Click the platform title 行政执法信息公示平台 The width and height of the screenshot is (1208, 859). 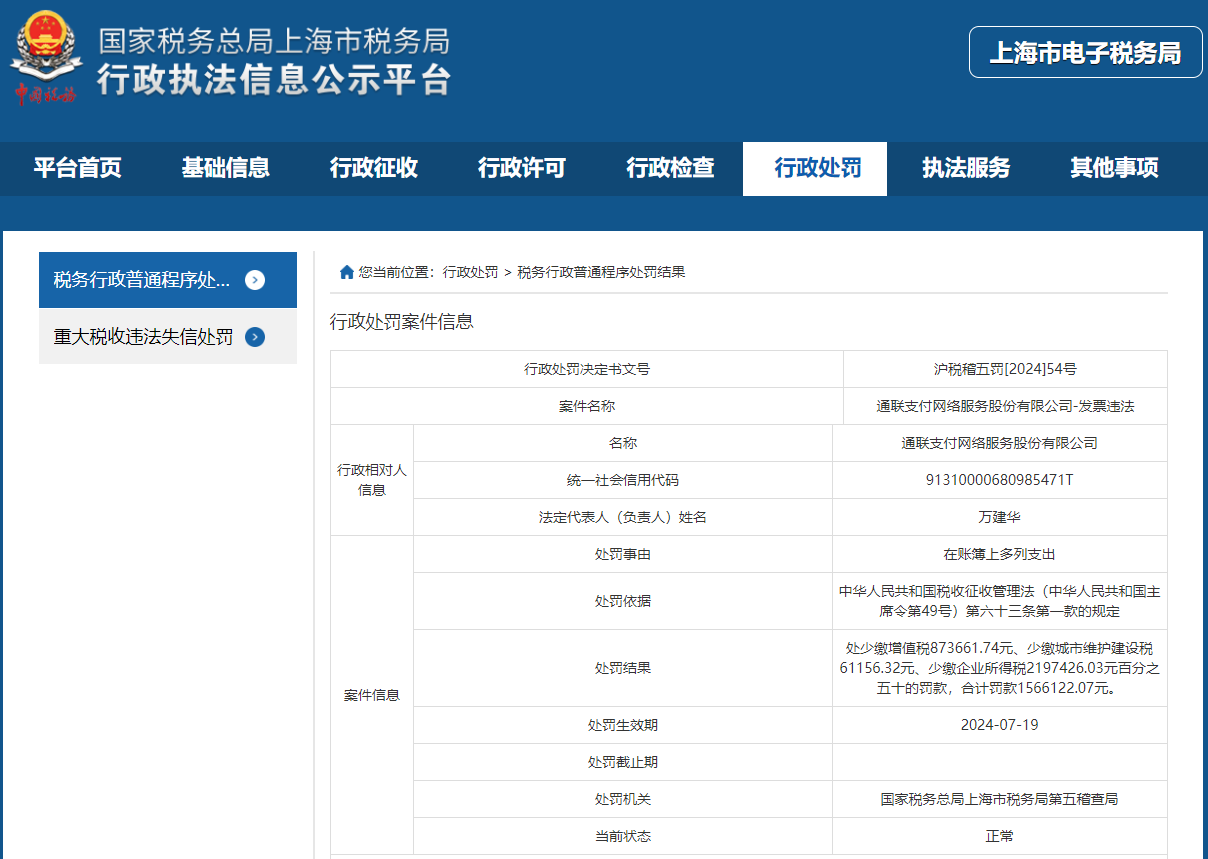pyautogui.click(x=274, y=80)
